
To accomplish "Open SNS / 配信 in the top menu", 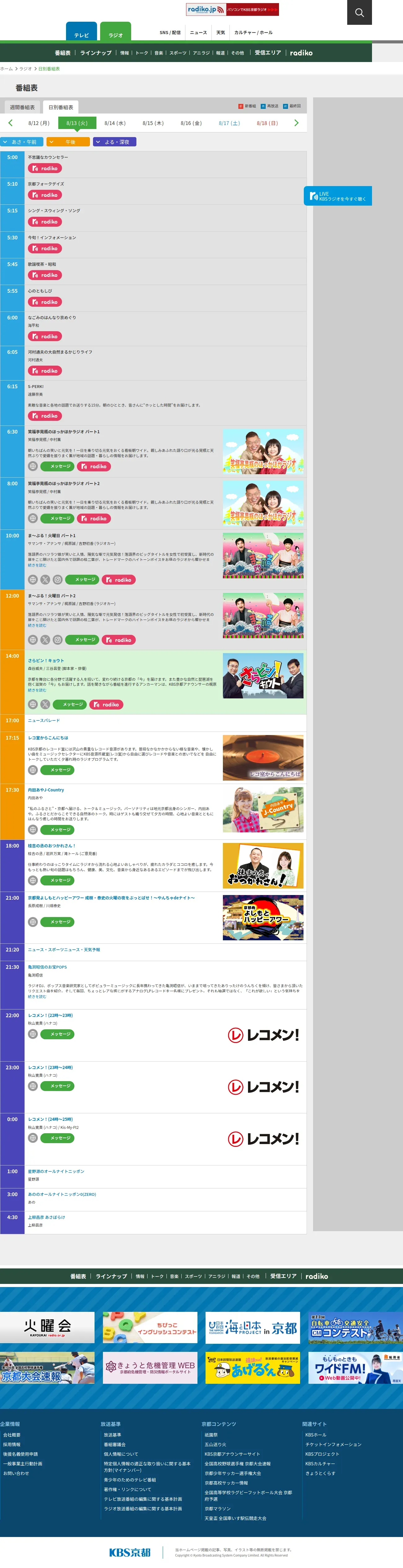I will tap(170, 33).
